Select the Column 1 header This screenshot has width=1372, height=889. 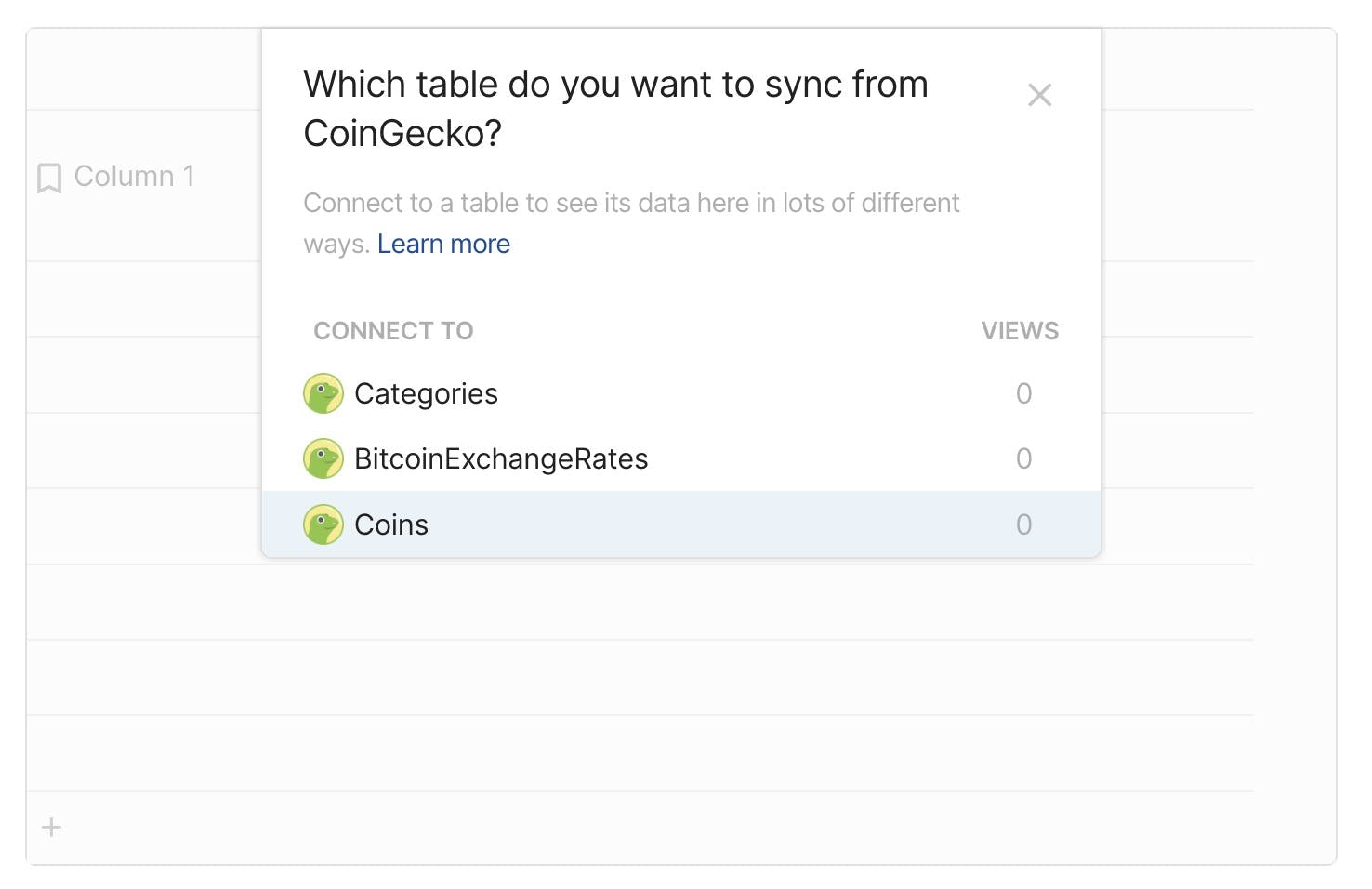tap(134, 176)
